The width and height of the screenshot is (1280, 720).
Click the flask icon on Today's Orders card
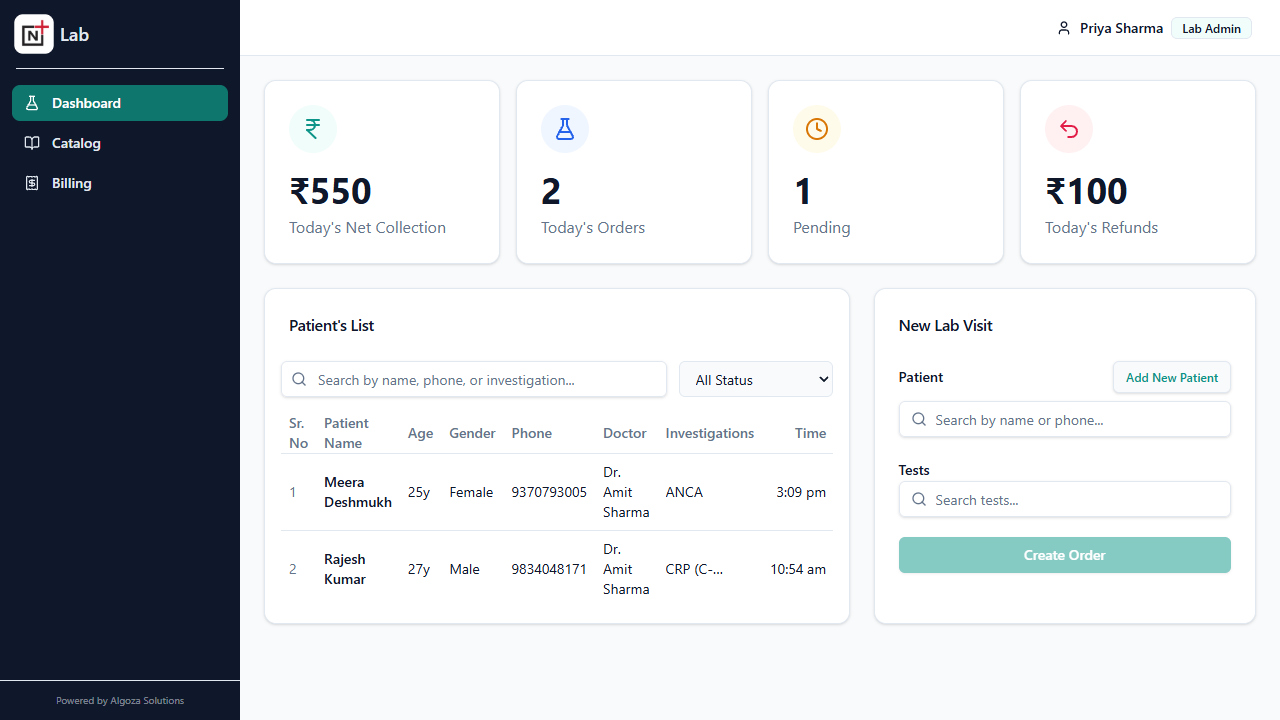click(565, 129)
